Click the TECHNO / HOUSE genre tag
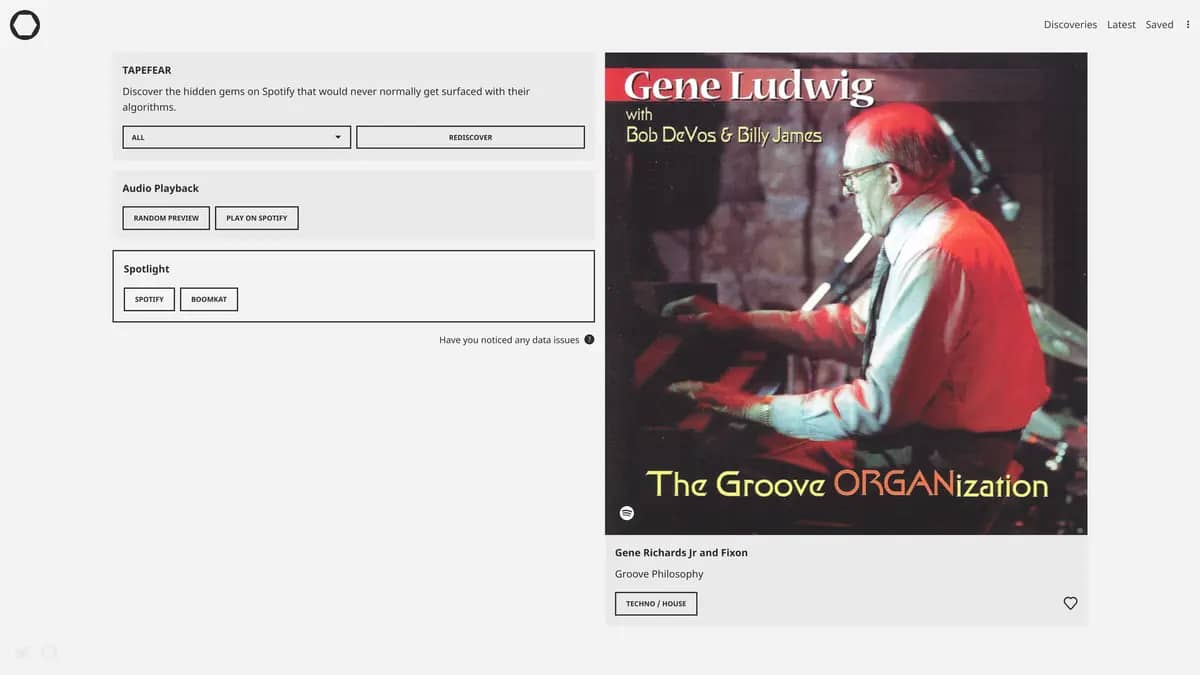The width and height of the screenshot is (1200, 675). point(656,604)
